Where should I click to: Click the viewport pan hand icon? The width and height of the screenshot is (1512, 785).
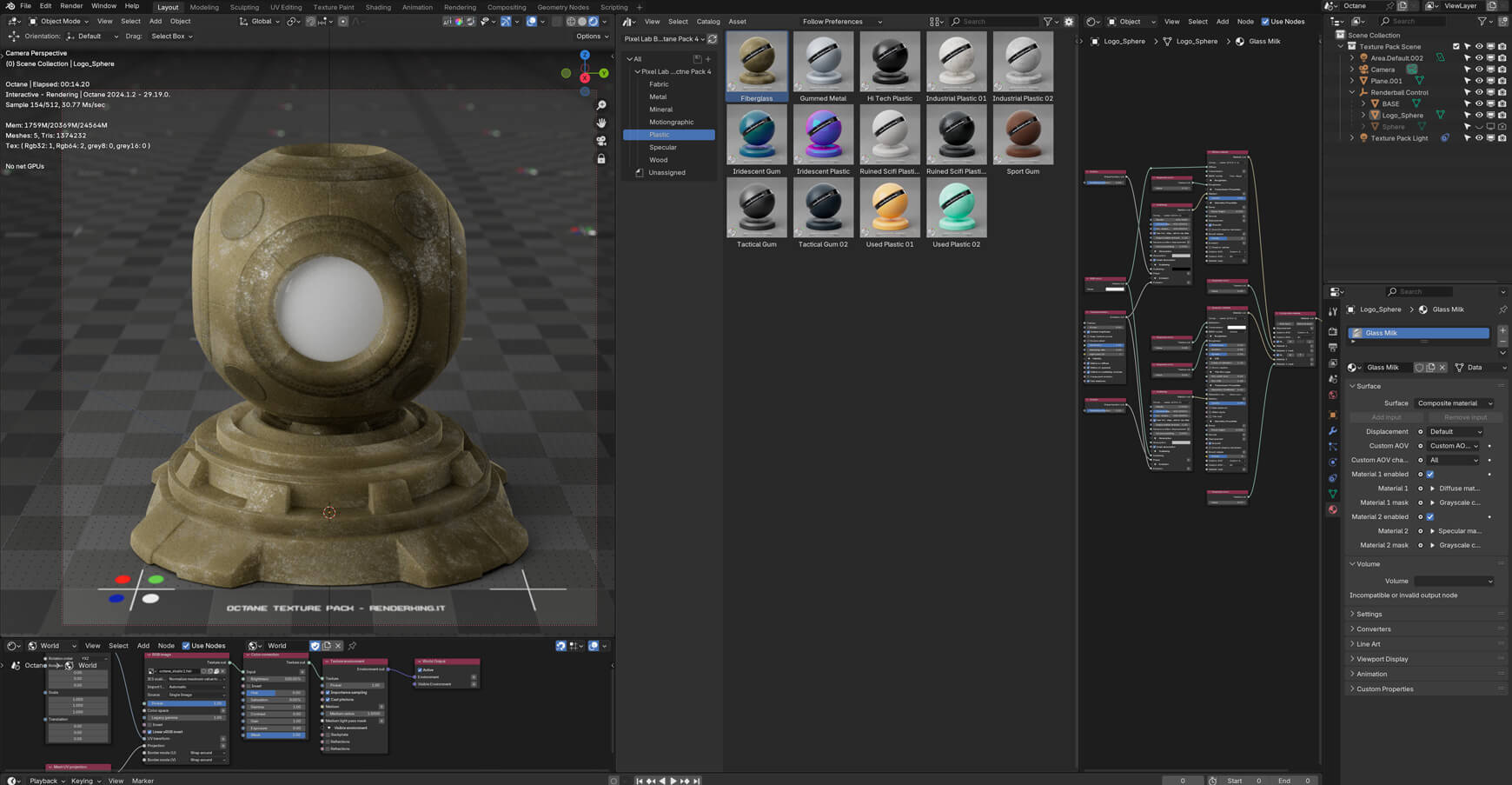pyautogui.click(x=601, y=123)
